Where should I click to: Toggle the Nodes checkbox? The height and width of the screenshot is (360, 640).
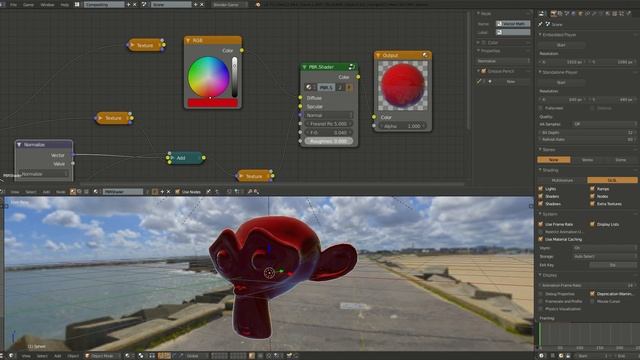point(592,196)
